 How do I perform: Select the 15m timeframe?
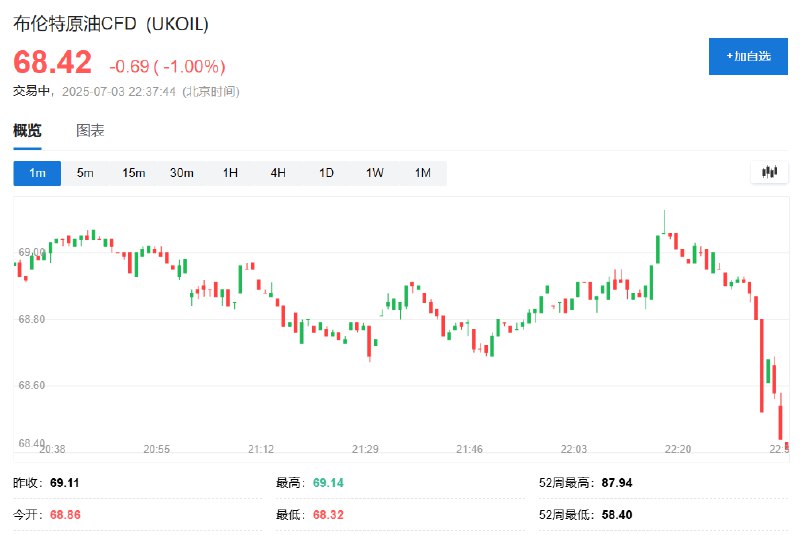click(x=134, y=173)
